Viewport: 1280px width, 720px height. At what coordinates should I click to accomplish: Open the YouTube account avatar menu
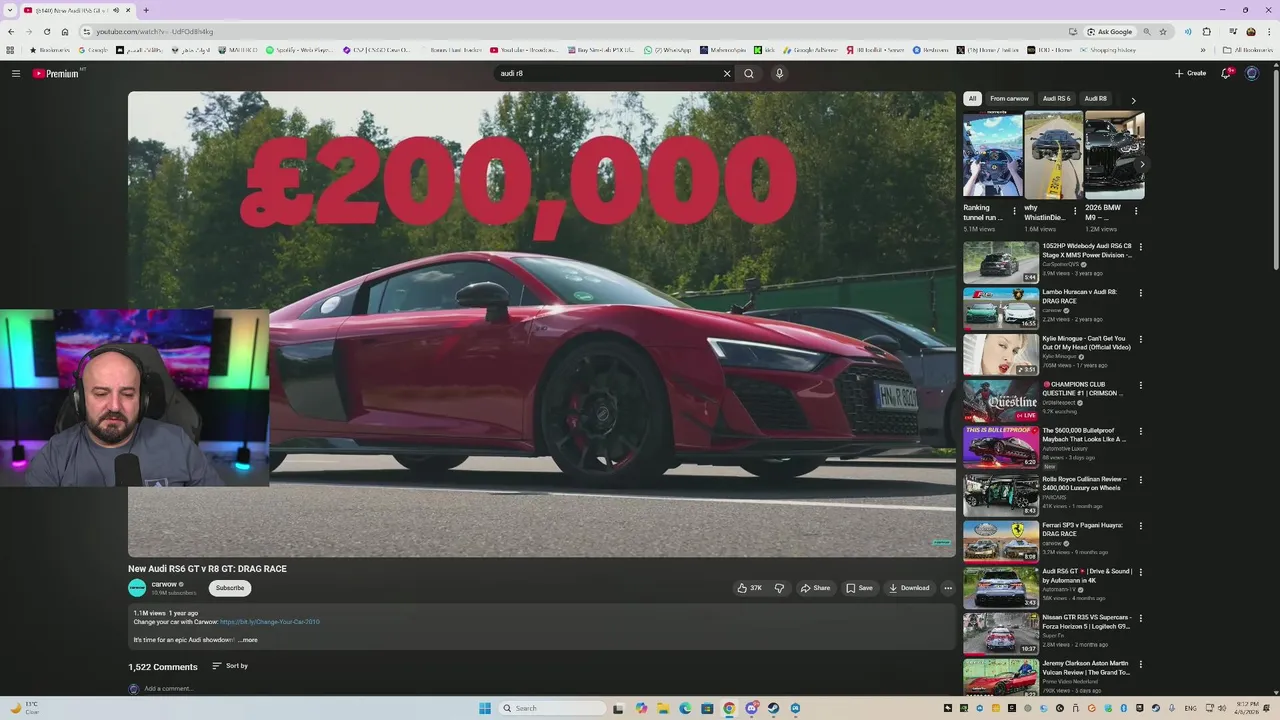tap(1251, 73)
